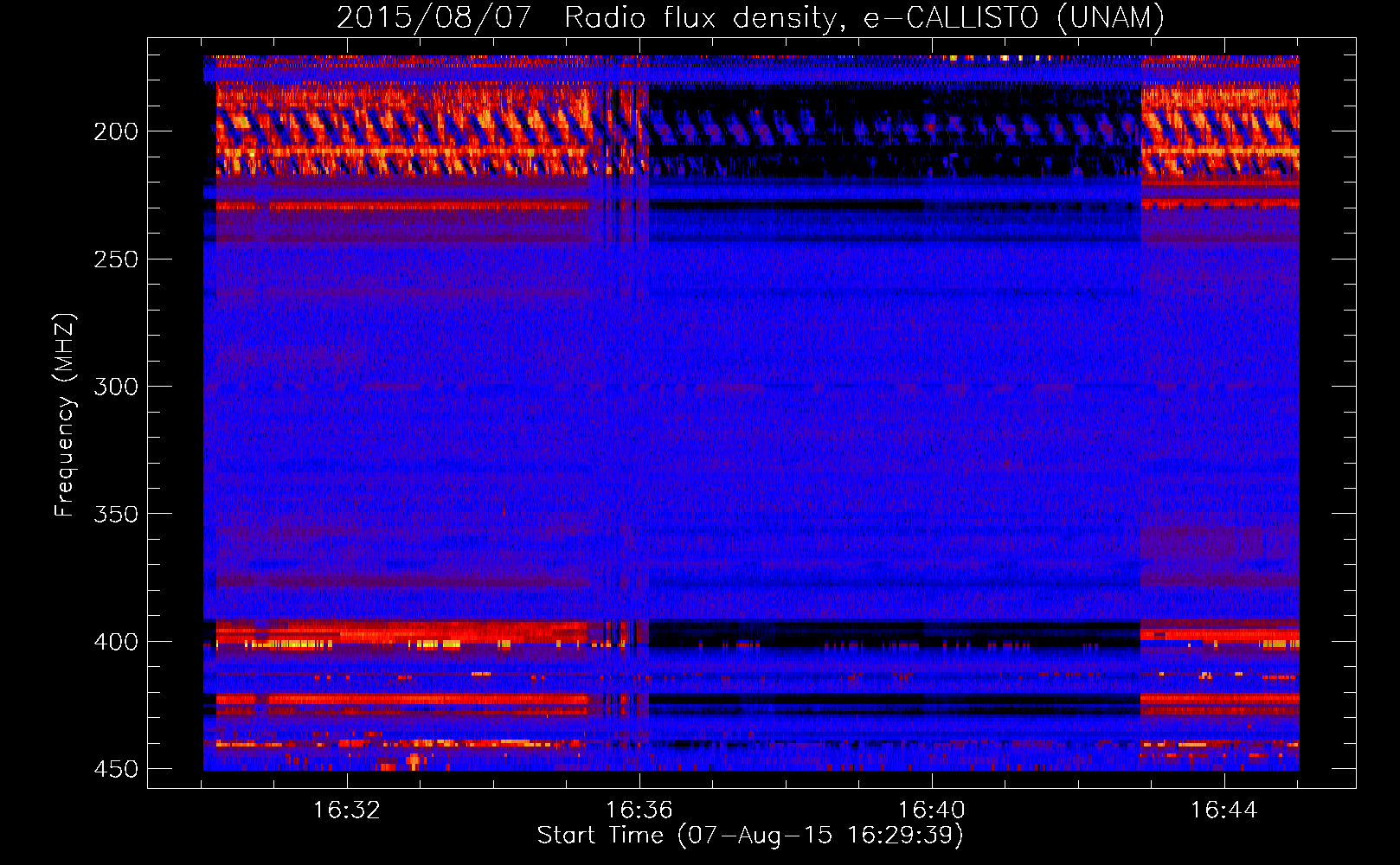Click the 450 frequency tick label
This screenshot has height=865, width=1400.
116,770
